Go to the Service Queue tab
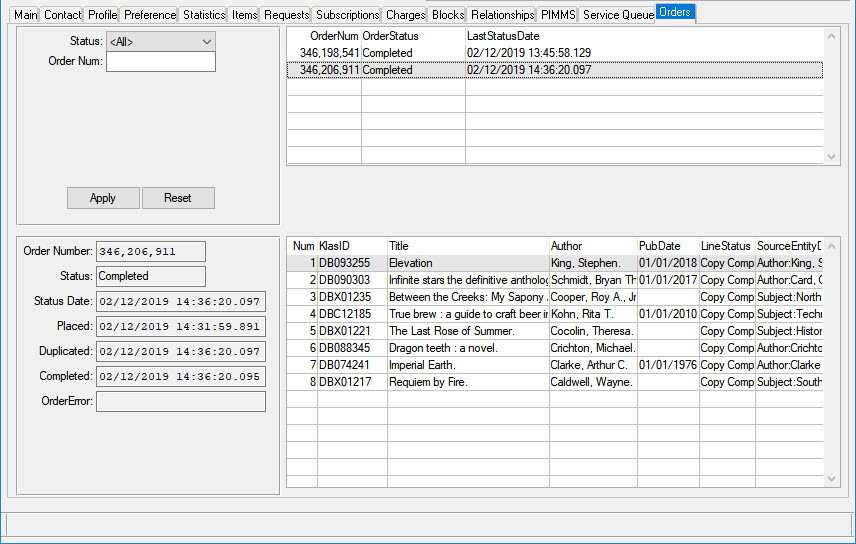The image size is (856, 544). 618,15
